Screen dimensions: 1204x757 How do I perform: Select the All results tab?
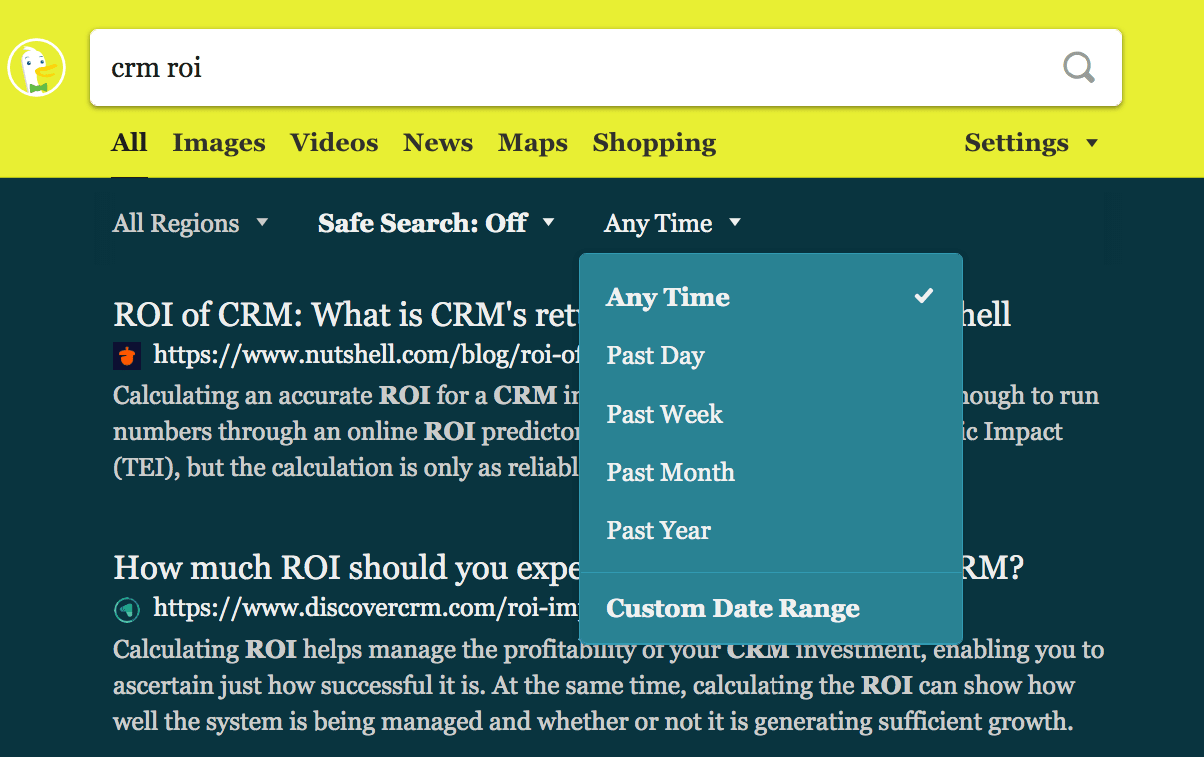tap(129, 143)
